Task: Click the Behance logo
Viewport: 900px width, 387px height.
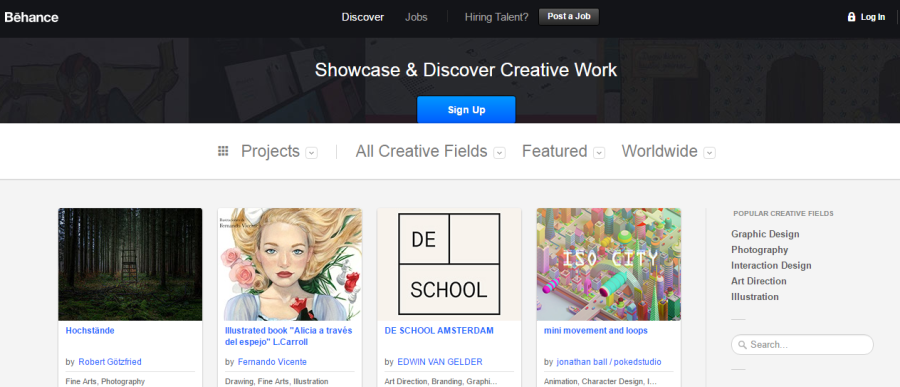Action: 31,17
